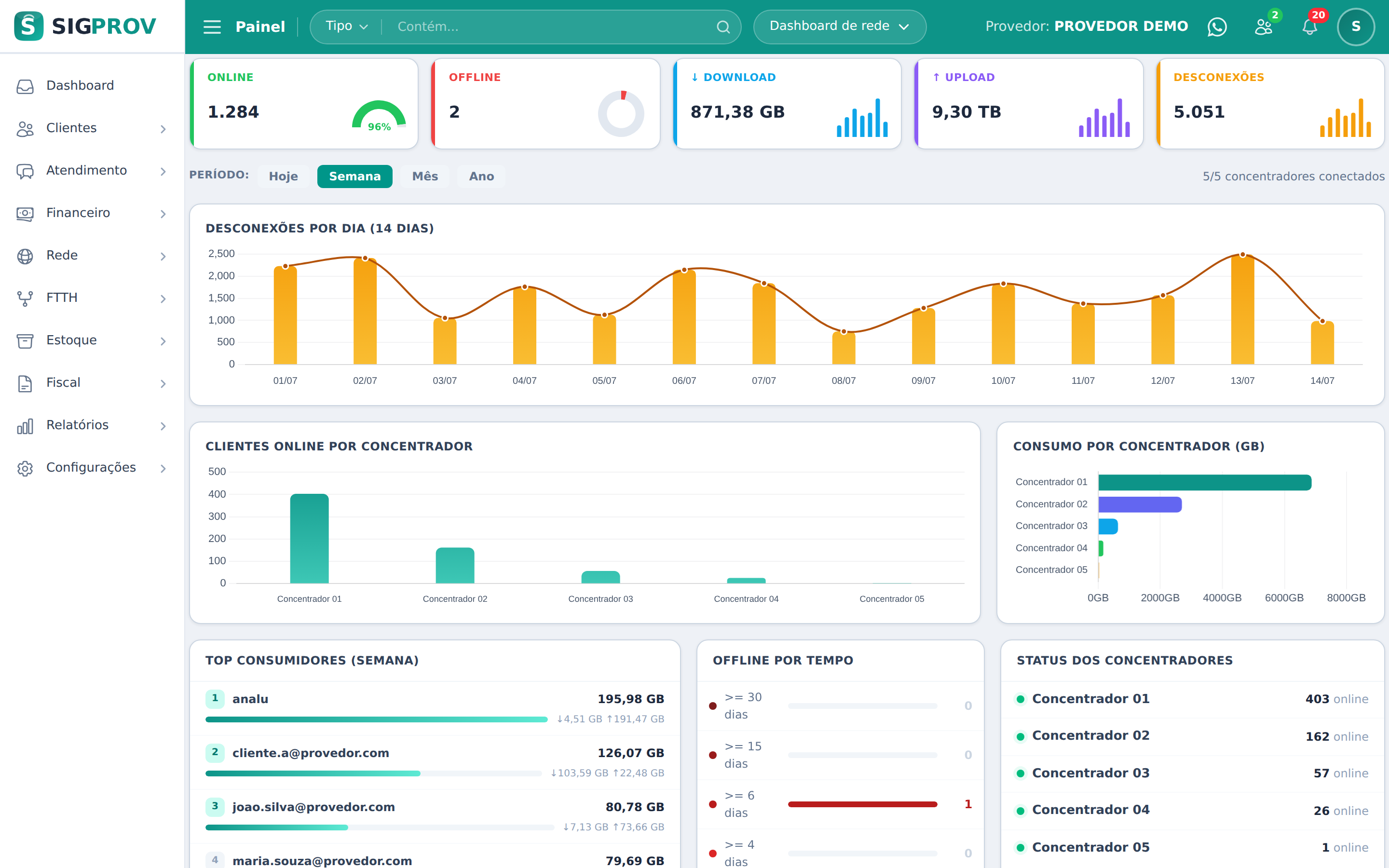Click the >= 6 dias red bar

point(862,804)
